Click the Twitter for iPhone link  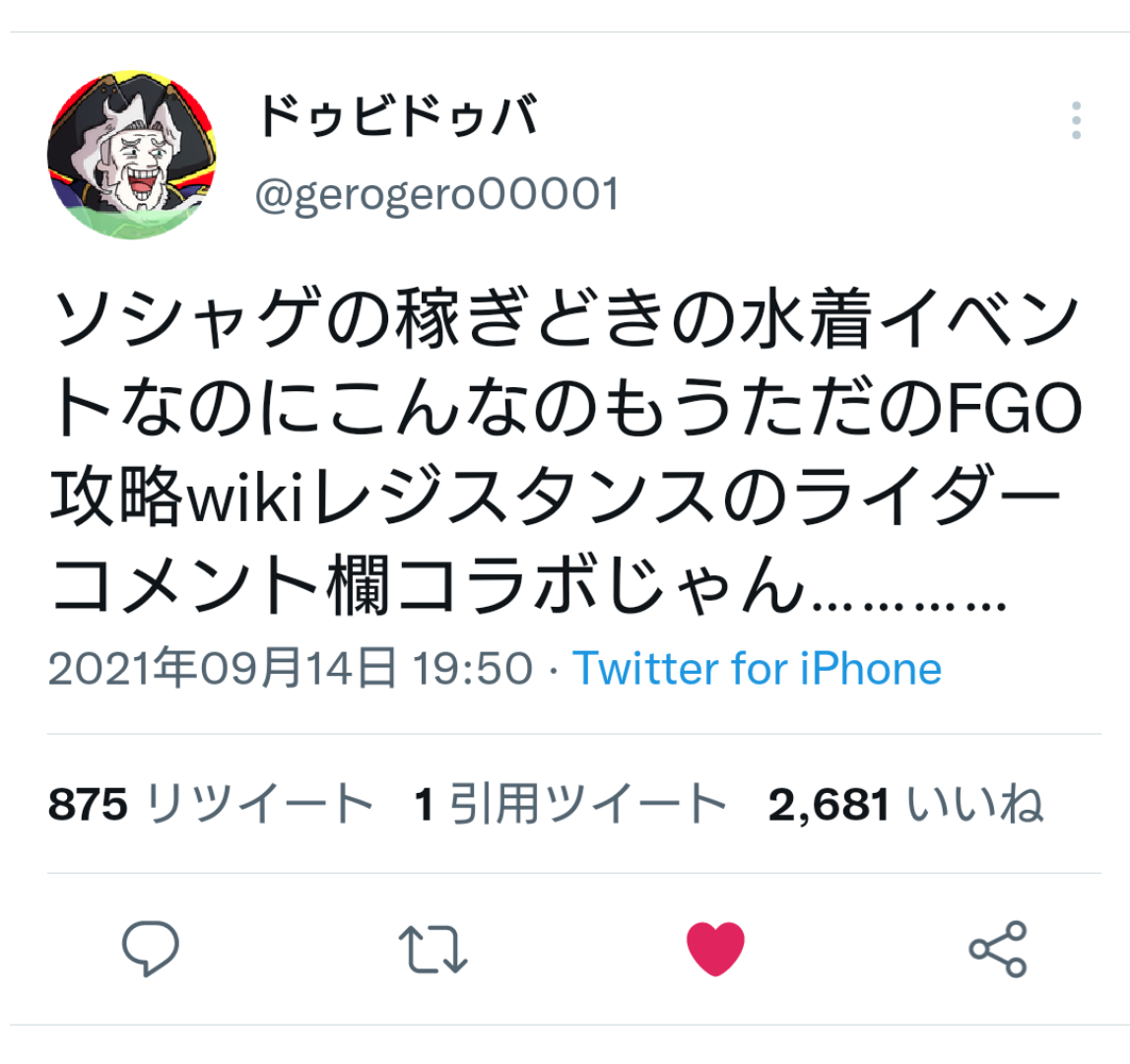point(757,668)
